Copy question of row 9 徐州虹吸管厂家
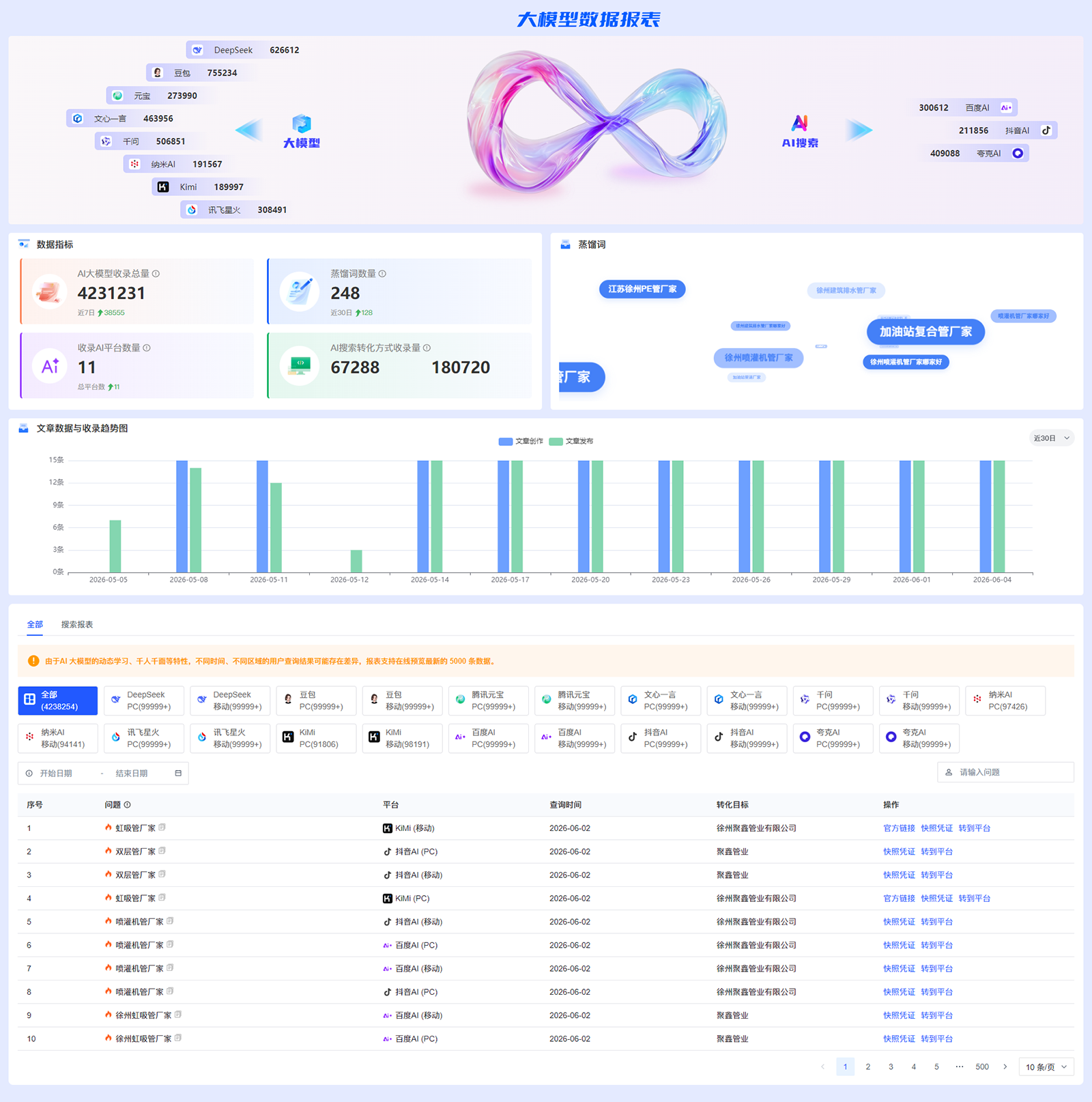 coord(178,1015)
